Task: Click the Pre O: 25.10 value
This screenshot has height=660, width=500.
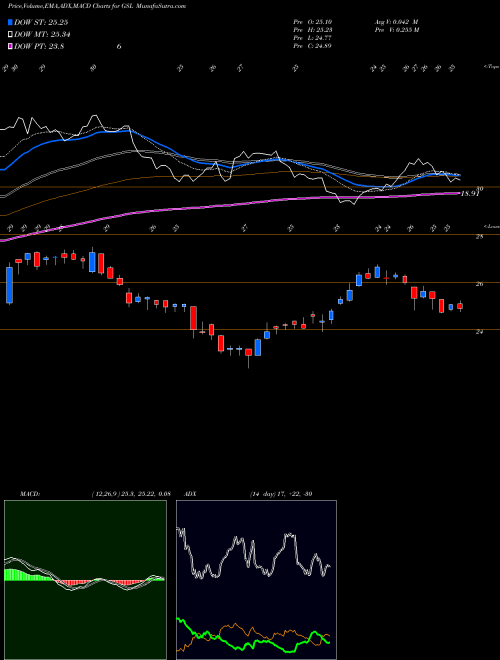Action: 313,22
